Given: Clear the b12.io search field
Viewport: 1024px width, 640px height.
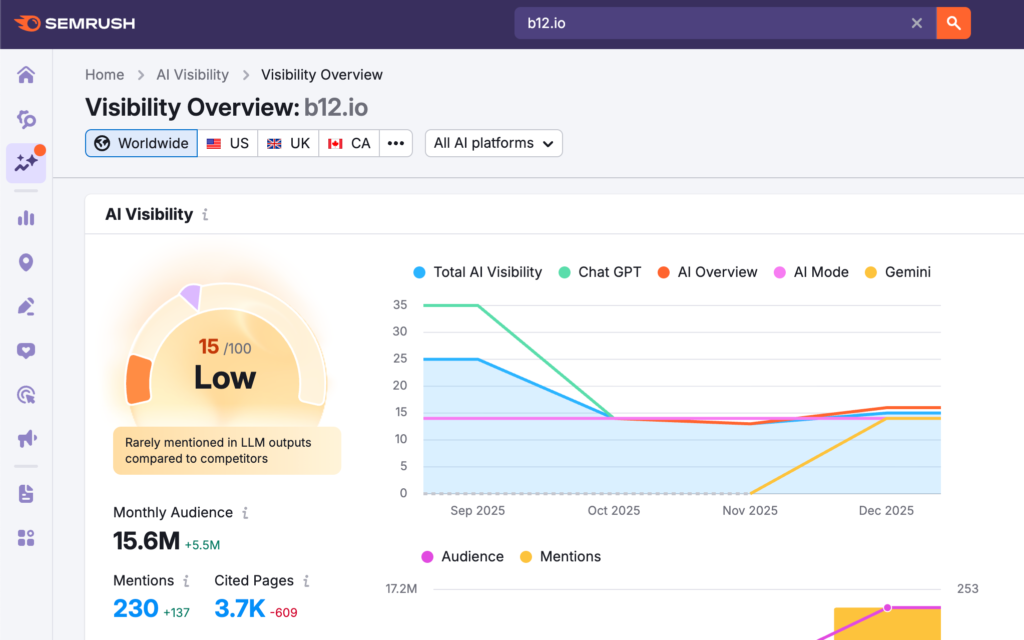Looking at the screenshot, I should (x=916, y=23).
